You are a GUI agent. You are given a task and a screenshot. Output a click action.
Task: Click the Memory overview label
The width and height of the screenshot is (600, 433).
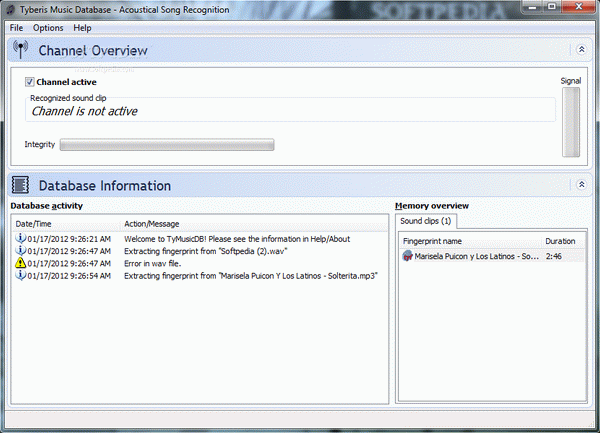pos(432,206)
